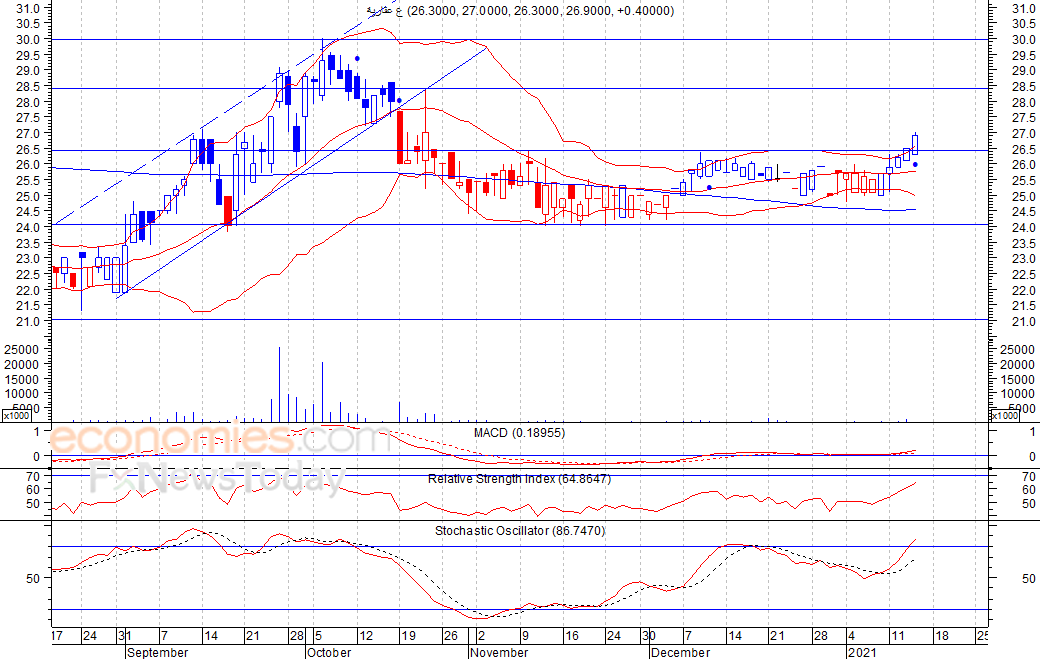The height and width of the screenshot is (659, 1040).
Task: Click the 22.5 label on right price axis
Action: [1023, 275]
